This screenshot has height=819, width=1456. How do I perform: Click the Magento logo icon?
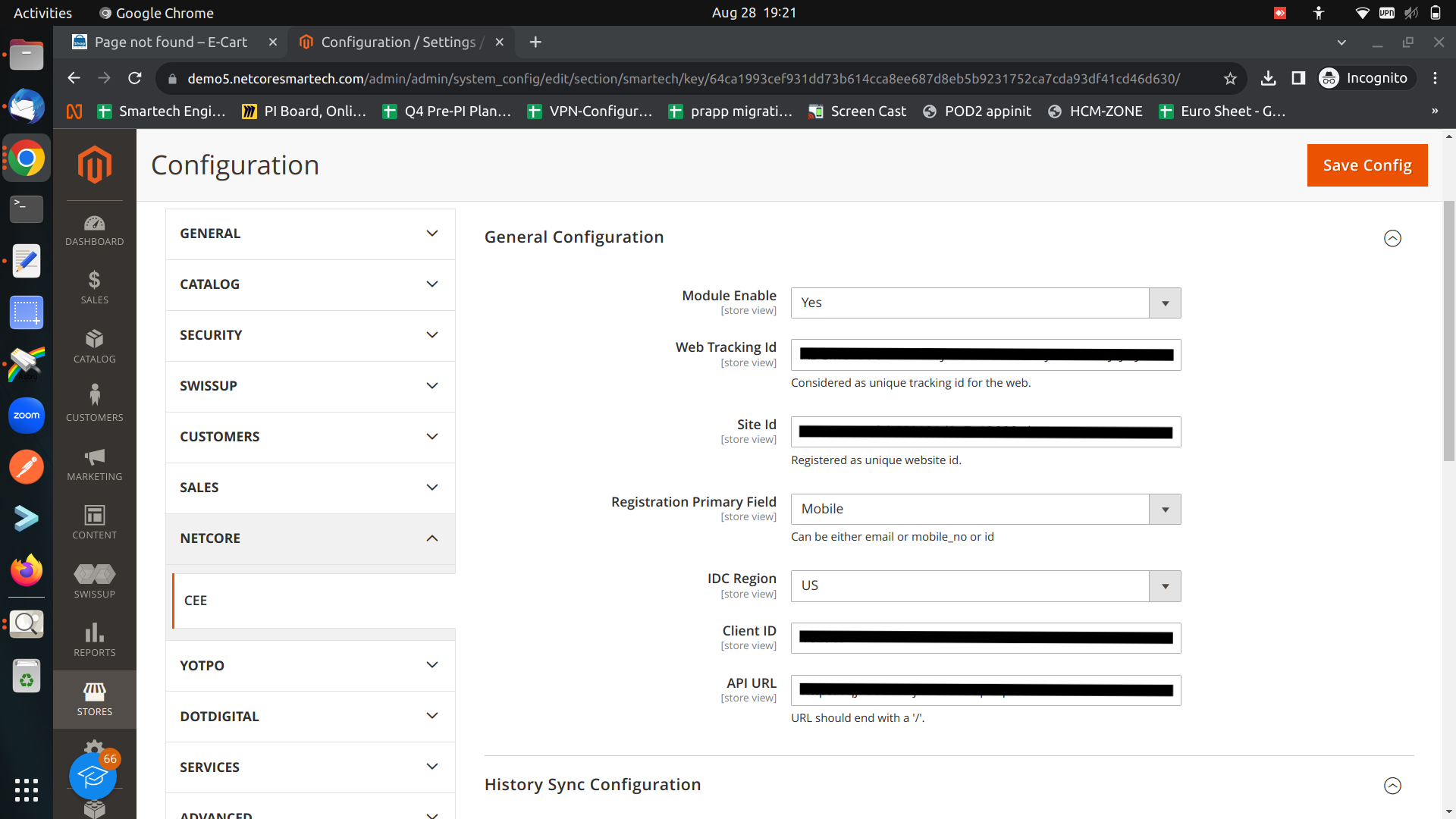pos(94,165)
